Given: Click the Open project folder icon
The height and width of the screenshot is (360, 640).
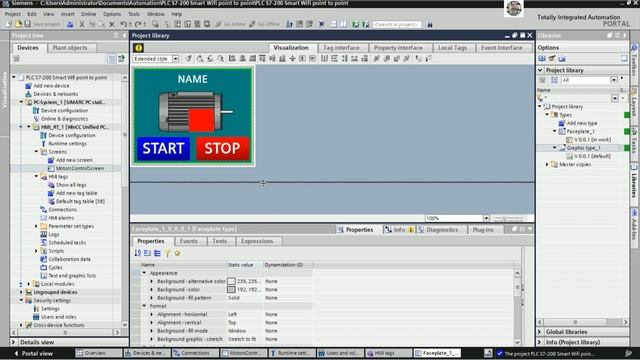Looking at the screenshot, I should click(18, 24).
